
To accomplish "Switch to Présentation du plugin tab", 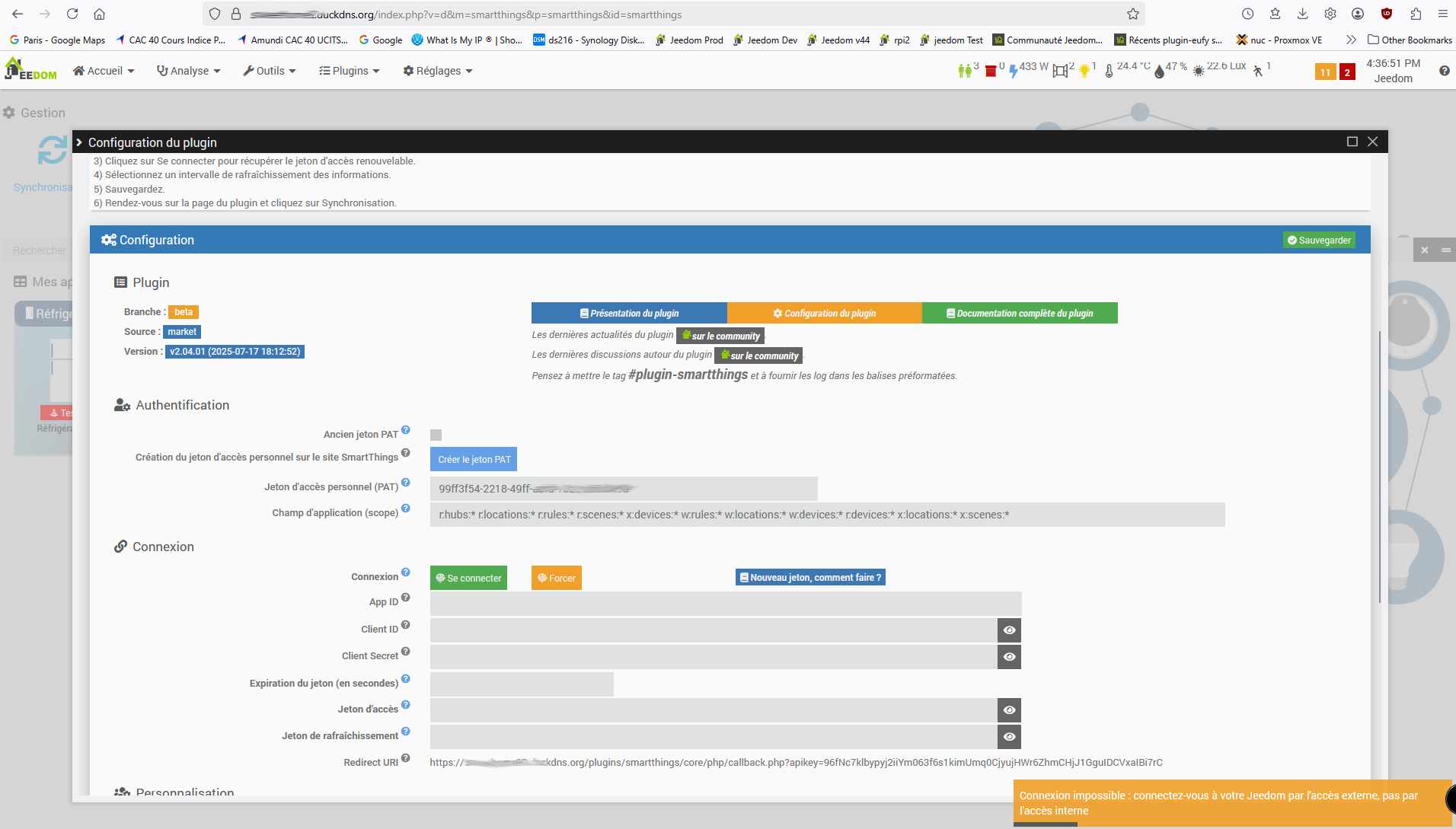I will [629, 313].
